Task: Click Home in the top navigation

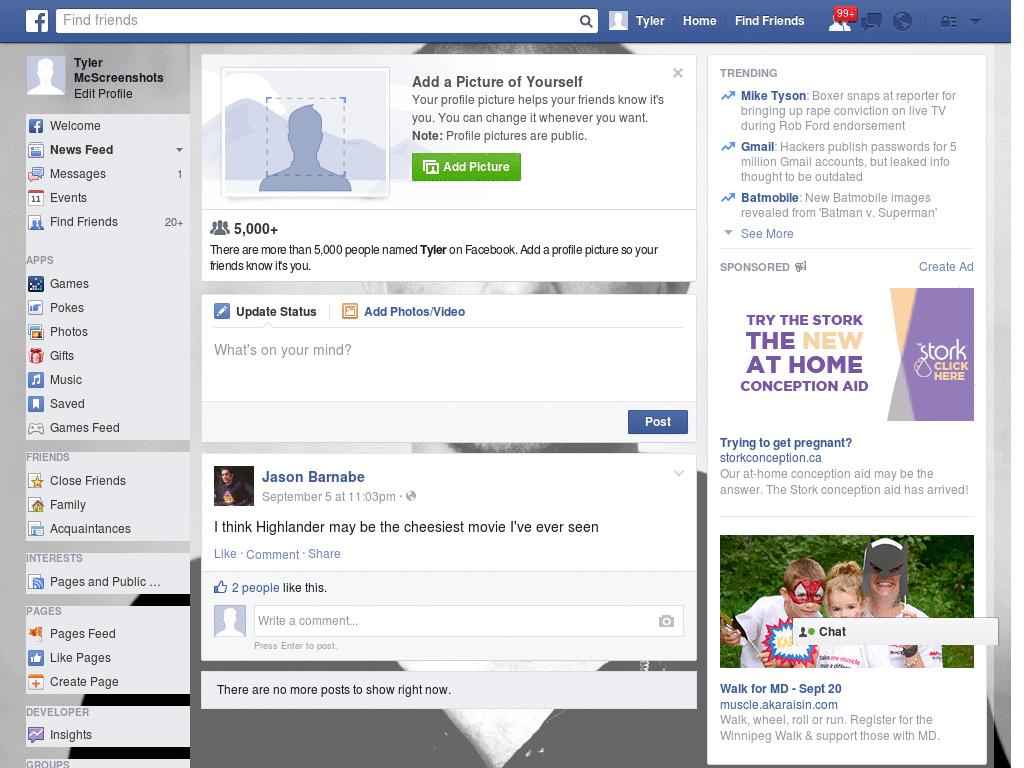Action: pyautogui.click(x=699, y=20)
